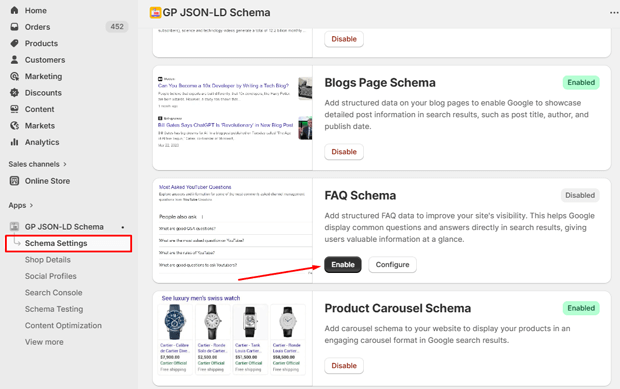Click Enabled badge on Product Carousel Schema
620x389 pixels.
click(581, 308)
